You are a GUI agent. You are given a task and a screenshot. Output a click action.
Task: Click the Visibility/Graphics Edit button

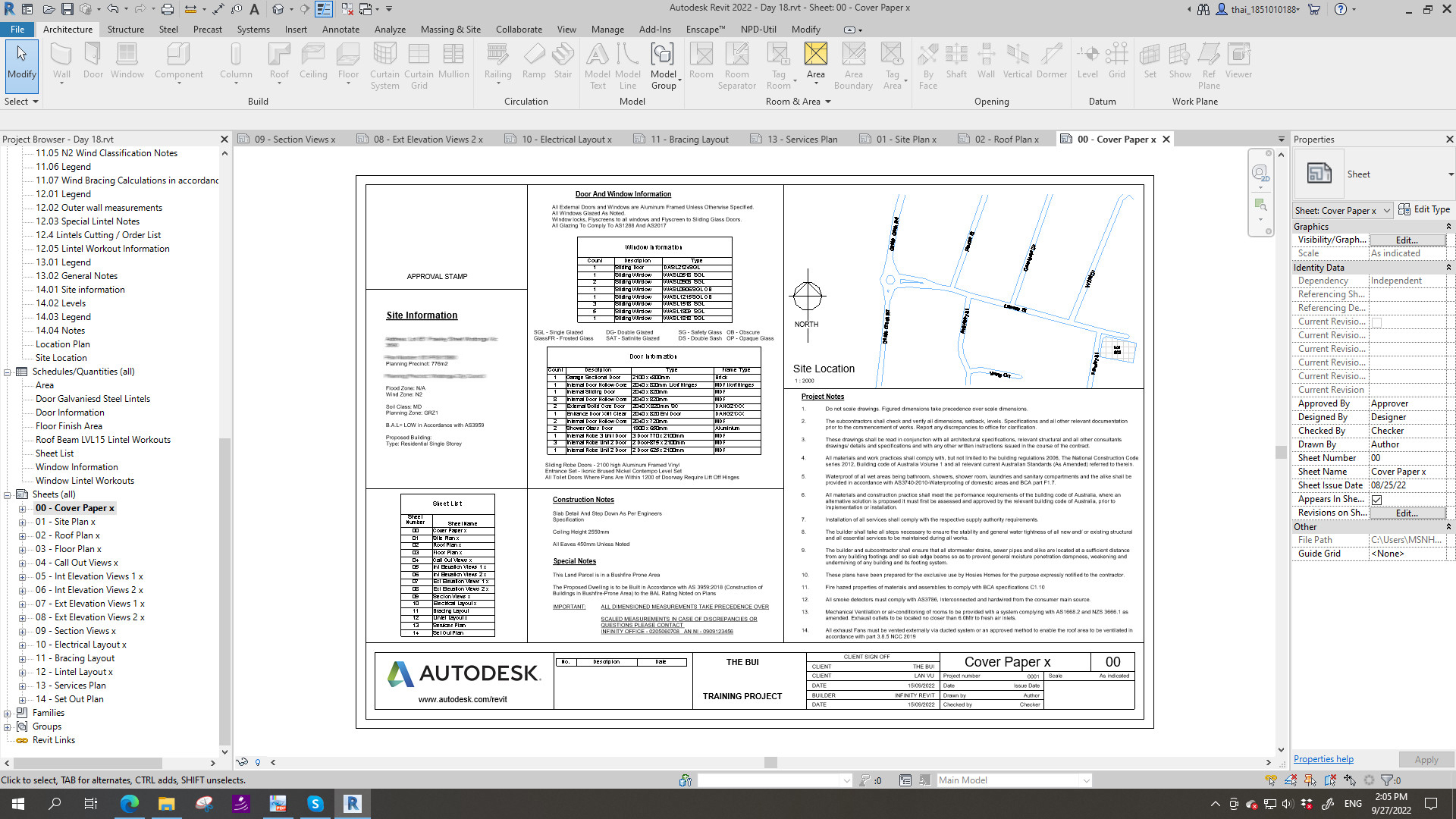1407,240
